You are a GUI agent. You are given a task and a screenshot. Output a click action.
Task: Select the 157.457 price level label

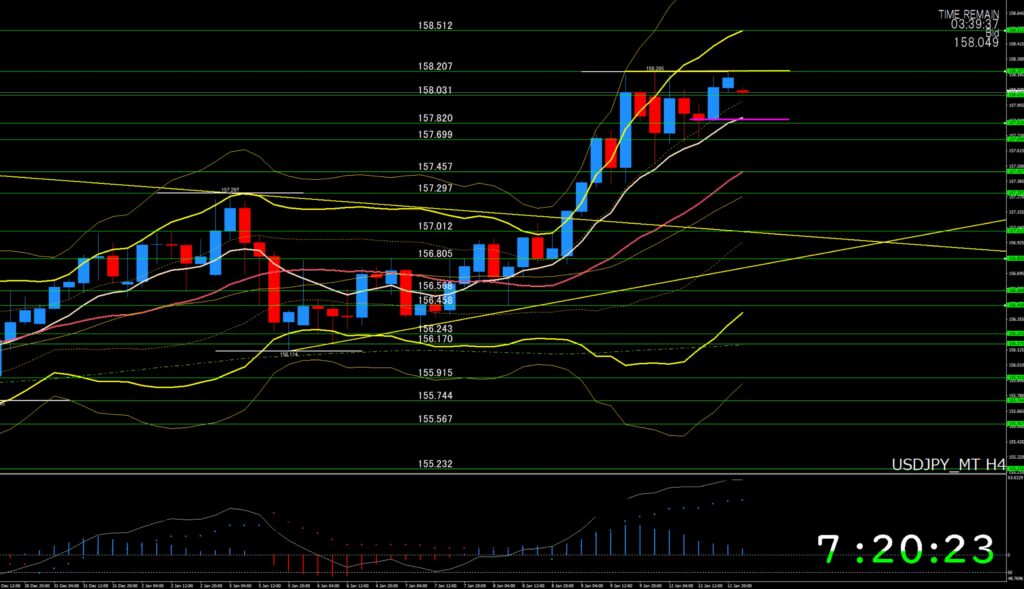(436, 166)
